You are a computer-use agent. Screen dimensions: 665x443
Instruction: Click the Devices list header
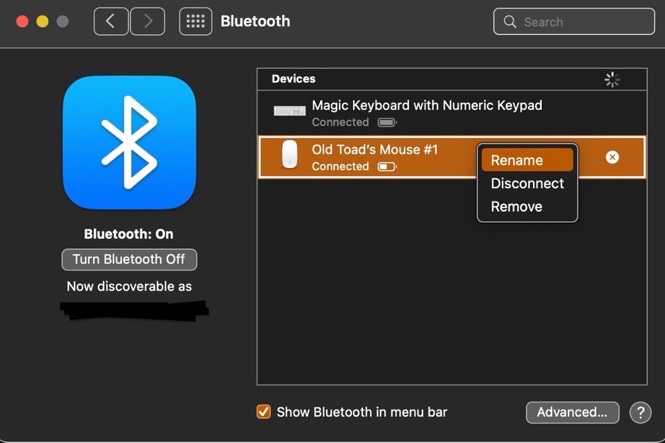pos(452,79)
